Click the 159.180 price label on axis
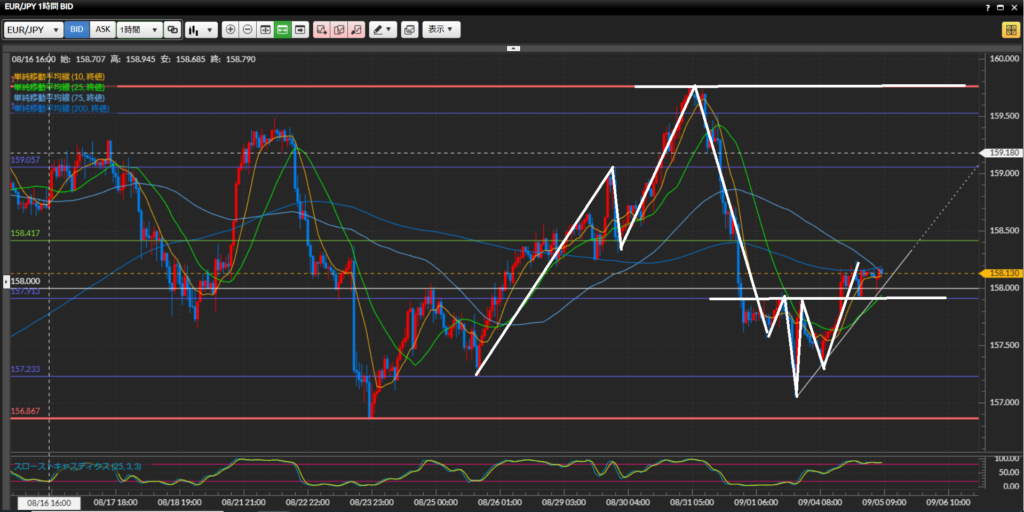This screenshot has width=1024, height=512. (1003, 153)
